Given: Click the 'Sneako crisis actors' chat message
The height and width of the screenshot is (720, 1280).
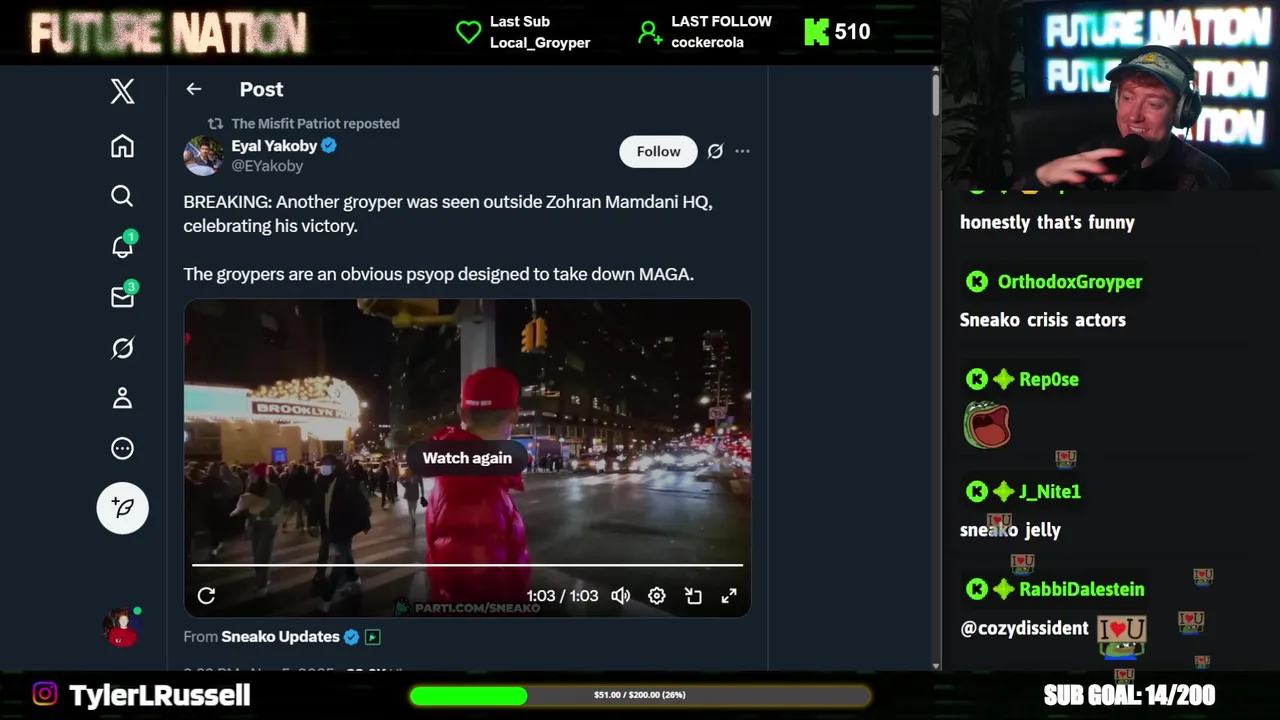Looking at the screenshot, I should click(1043, 320).
